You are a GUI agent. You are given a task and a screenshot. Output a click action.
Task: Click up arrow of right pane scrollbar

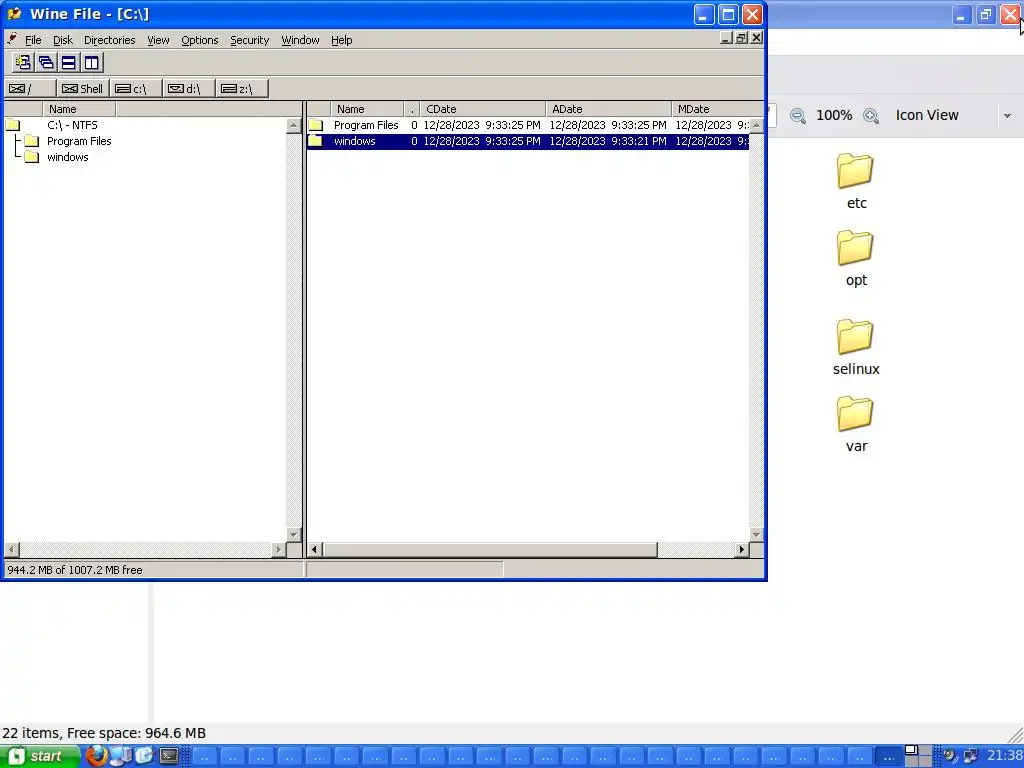[756, 125]
